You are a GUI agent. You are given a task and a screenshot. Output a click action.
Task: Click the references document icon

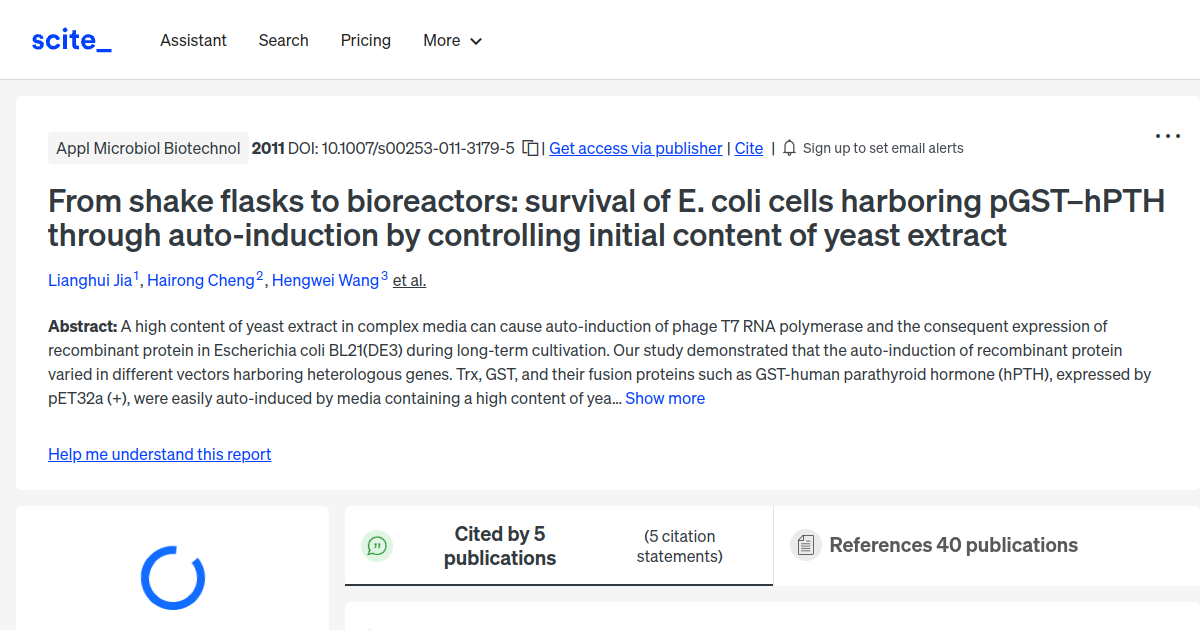click(x=805, y=544)
